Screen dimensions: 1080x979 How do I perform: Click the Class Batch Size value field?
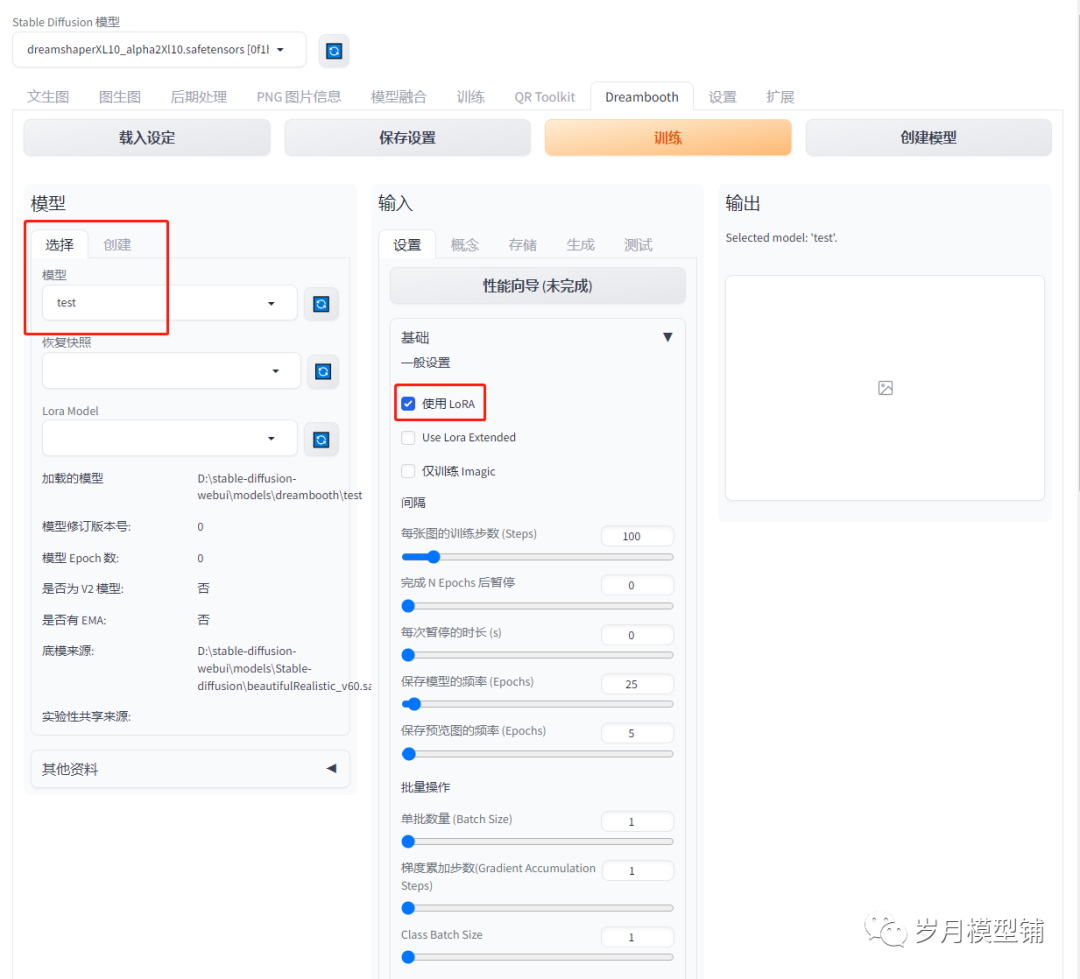coord(638,937)
